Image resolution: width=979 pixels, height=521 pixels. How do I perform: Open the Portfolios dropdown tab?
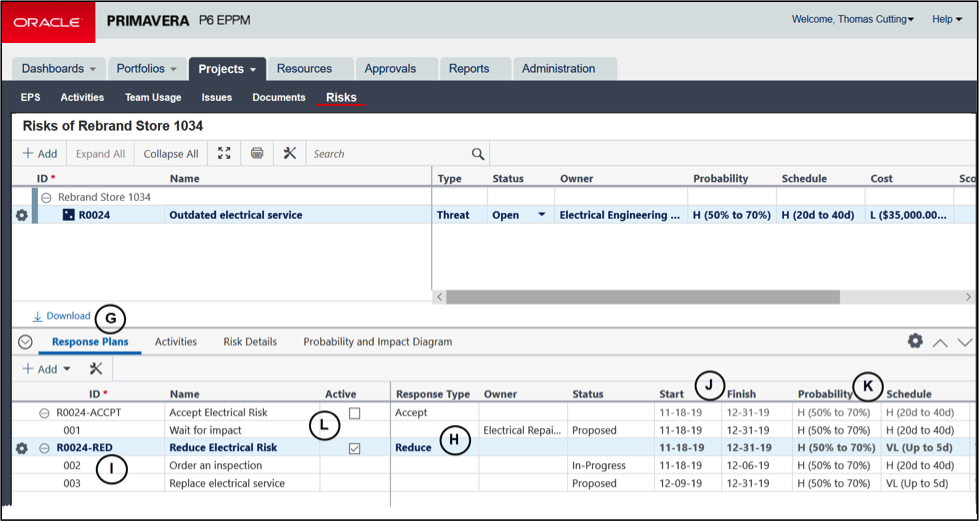coord(147,69)
